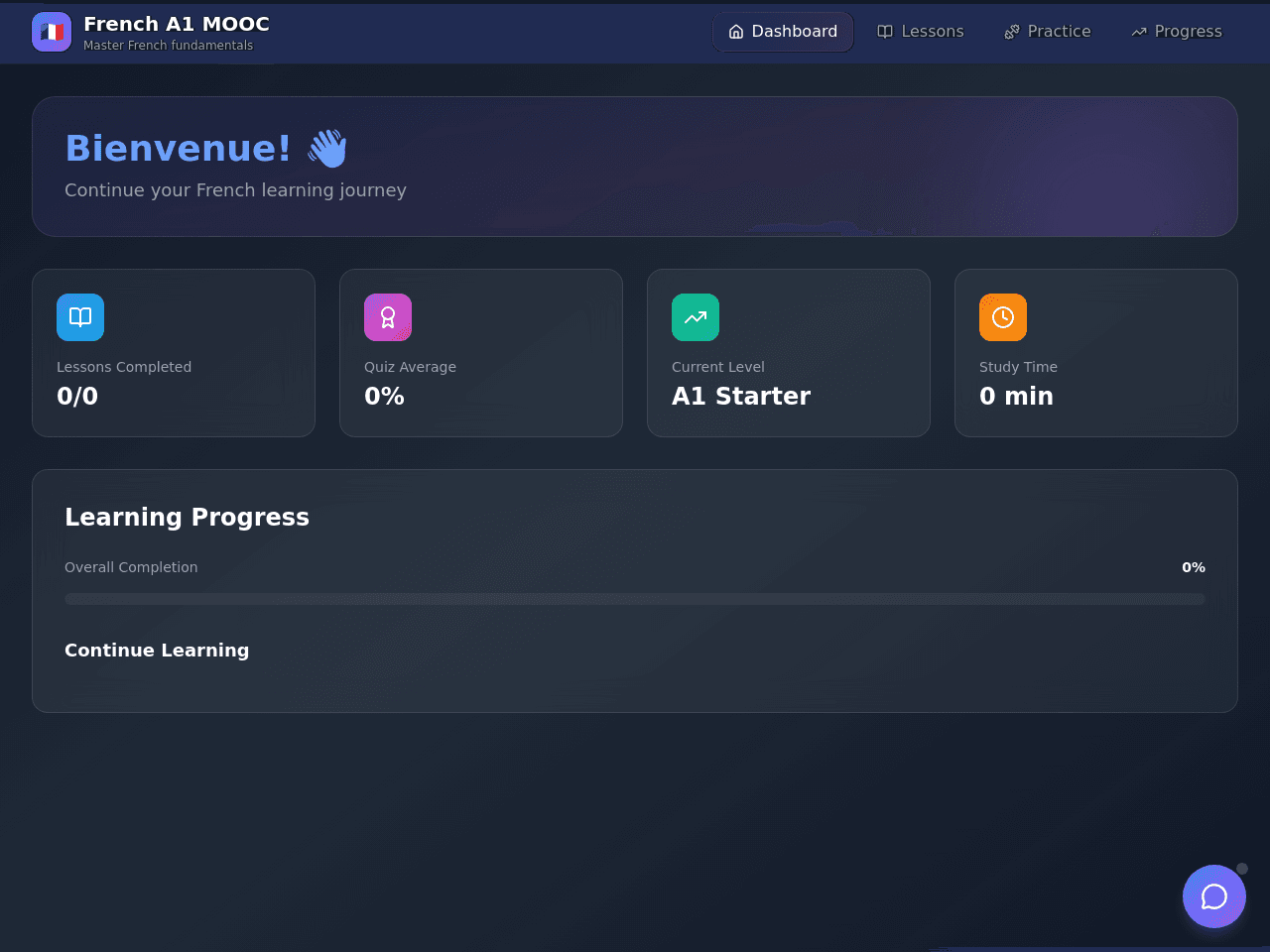Click the French flag app logo
The image size is (1270, 952).
[52, 32]
